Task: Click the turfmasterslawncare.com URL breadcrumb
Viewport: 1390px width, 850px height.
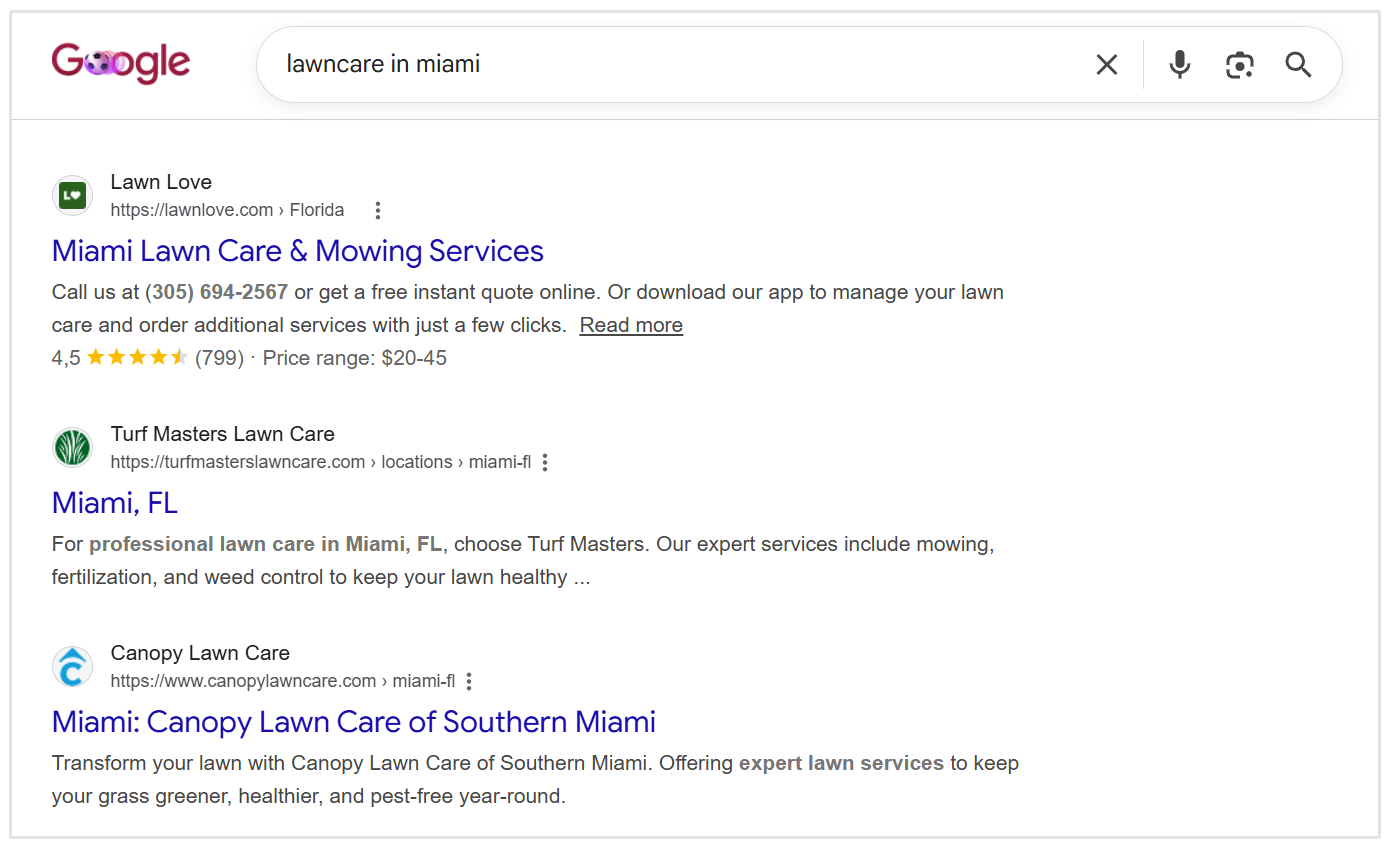Action: tap(321, 462)
